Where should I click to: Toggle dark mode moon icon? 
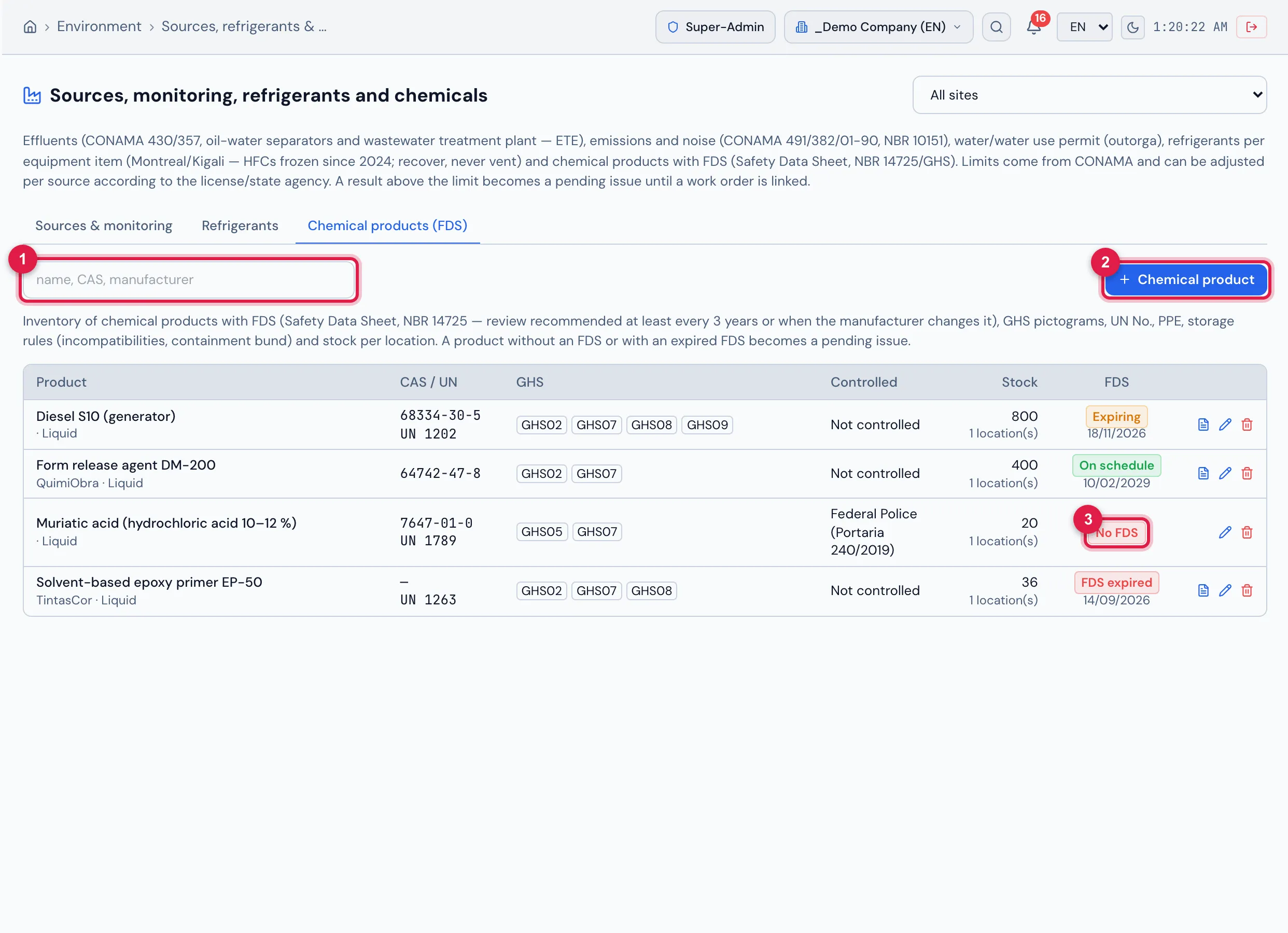(x=1132, y=26)
